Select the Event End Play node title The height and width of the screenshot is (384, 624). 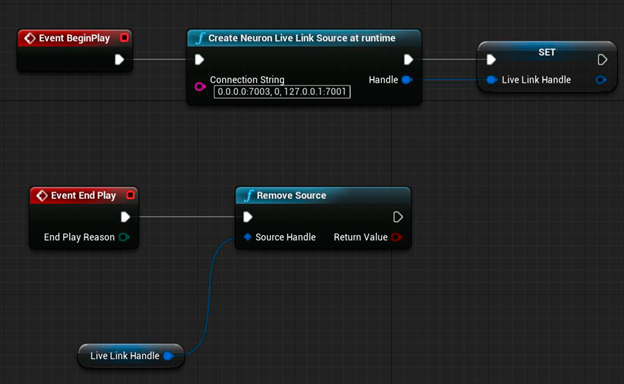[83, 195]
